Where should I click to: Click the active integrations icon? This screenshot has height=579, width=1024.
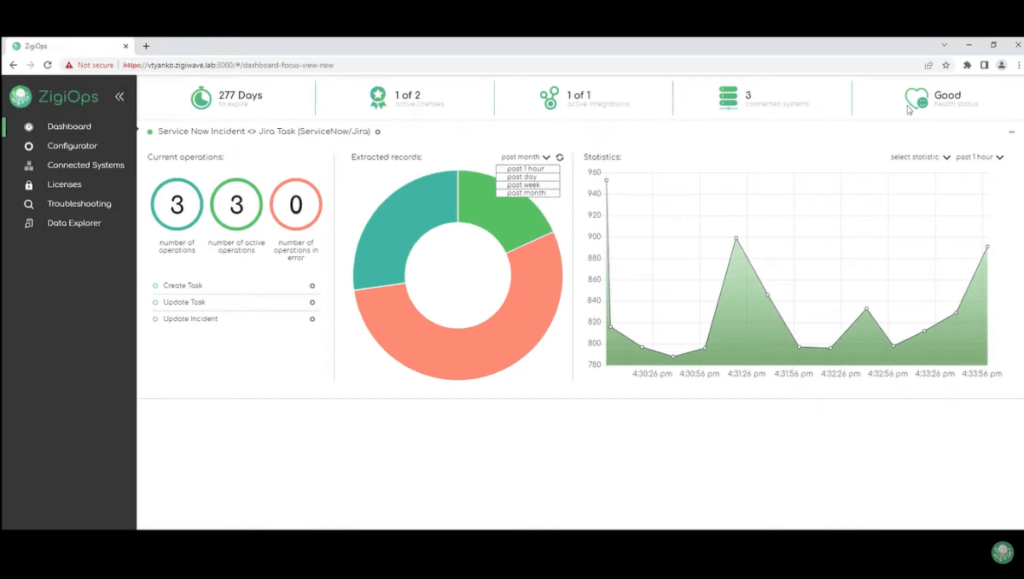tap(549, 97)
